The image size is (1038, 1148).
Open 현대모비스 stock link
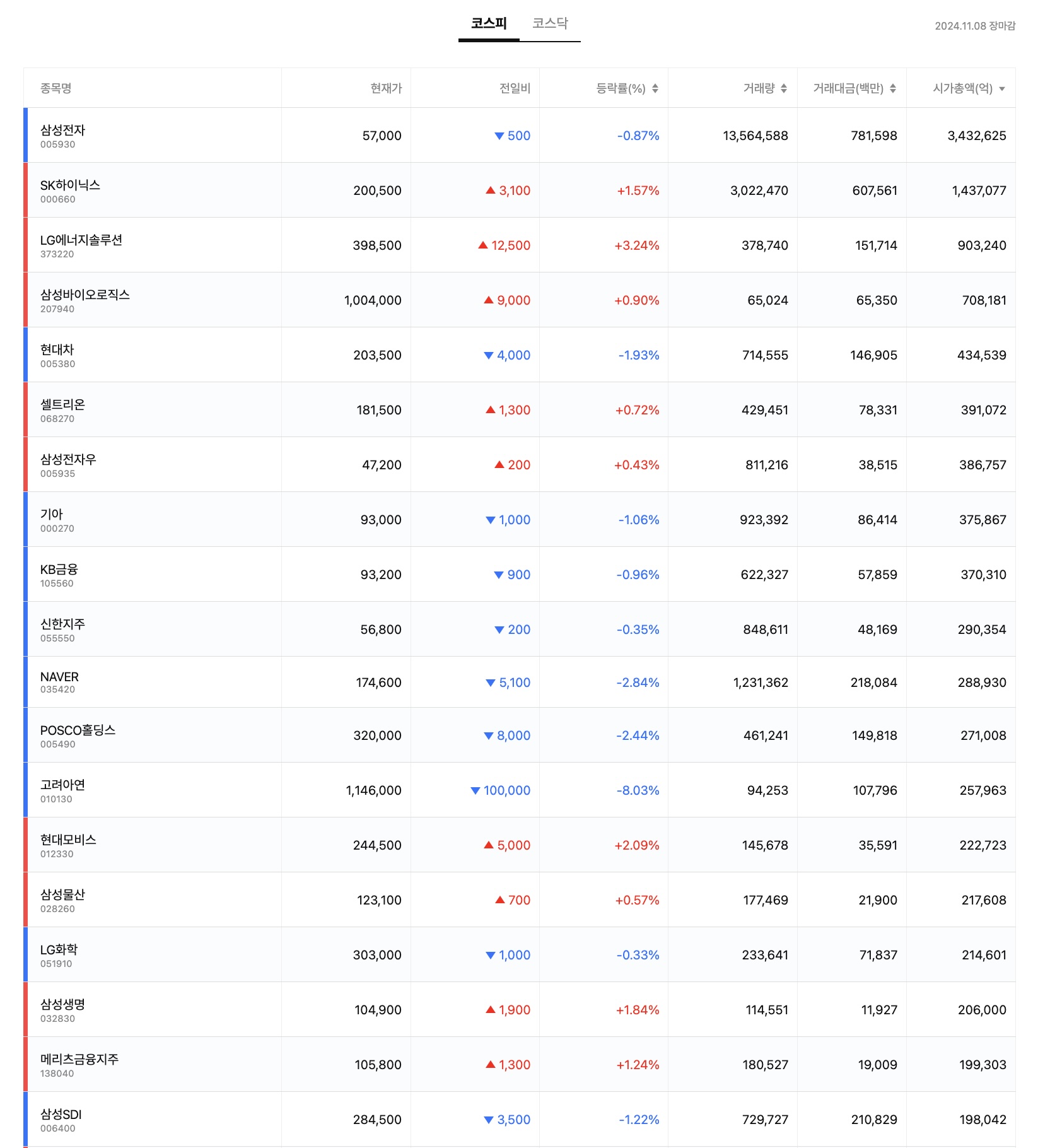pos(68,840)
